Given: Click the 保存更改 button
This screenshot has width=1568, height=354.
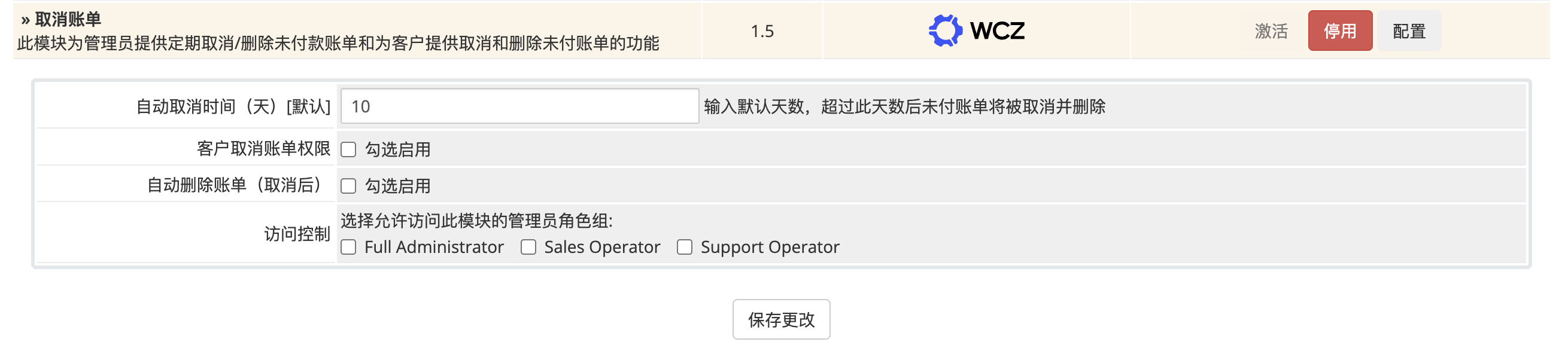Looking at the screenshot, I should (782, 319).
